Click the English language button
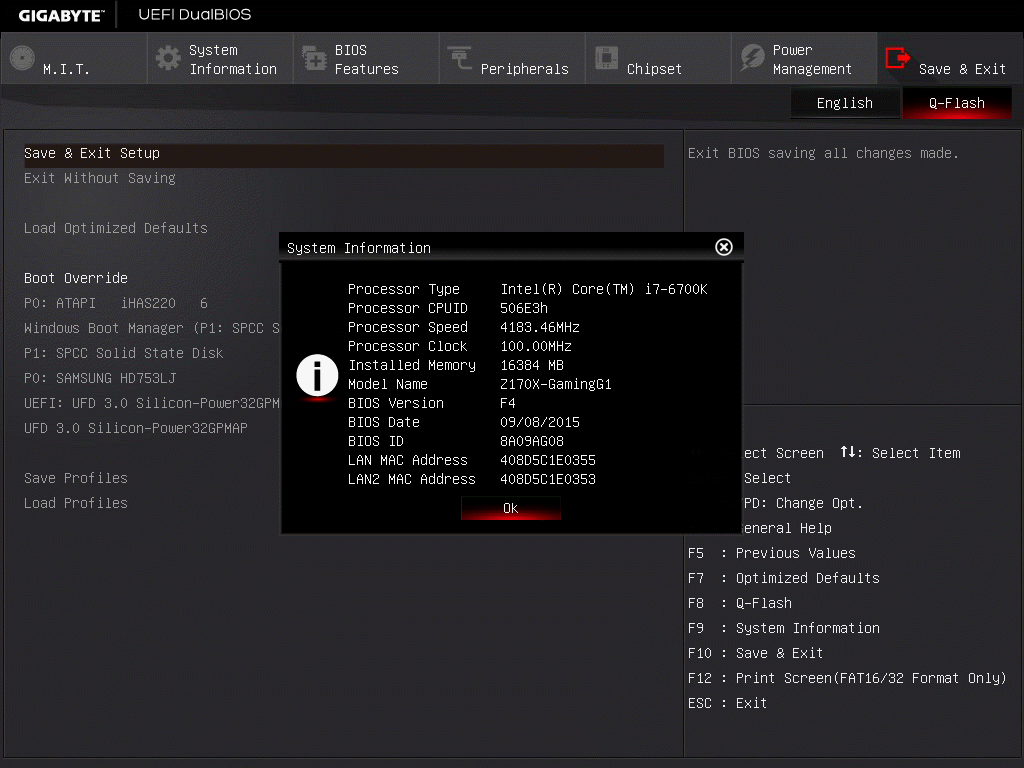This screenshot has height=768, width=1024. (844, 103)
